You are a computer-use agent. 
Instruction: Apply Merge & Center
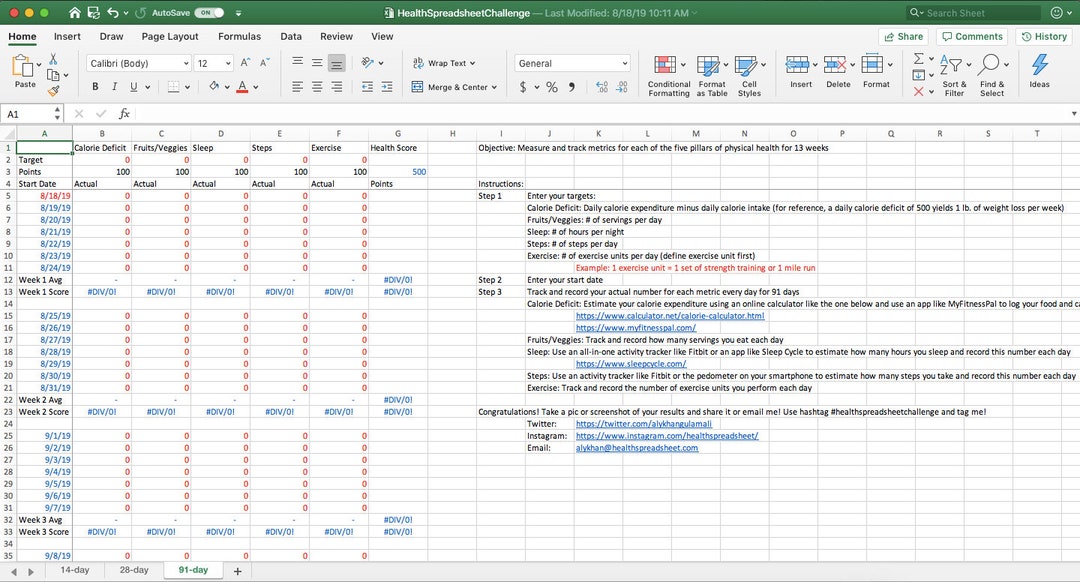tap(448, 84)
